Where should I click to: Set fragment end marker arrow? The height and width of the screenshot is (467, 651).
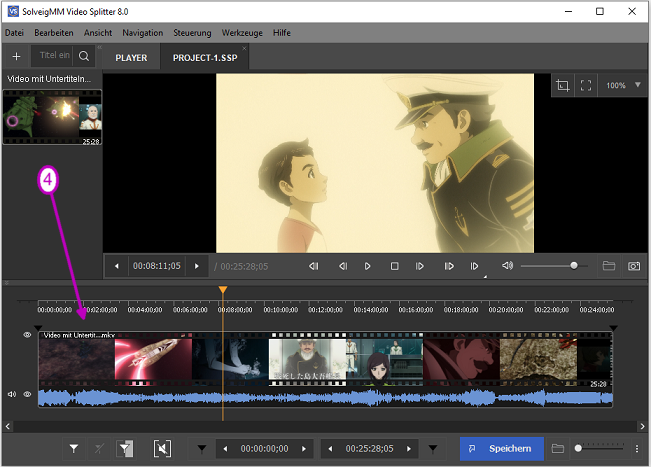tap(433, 449)
